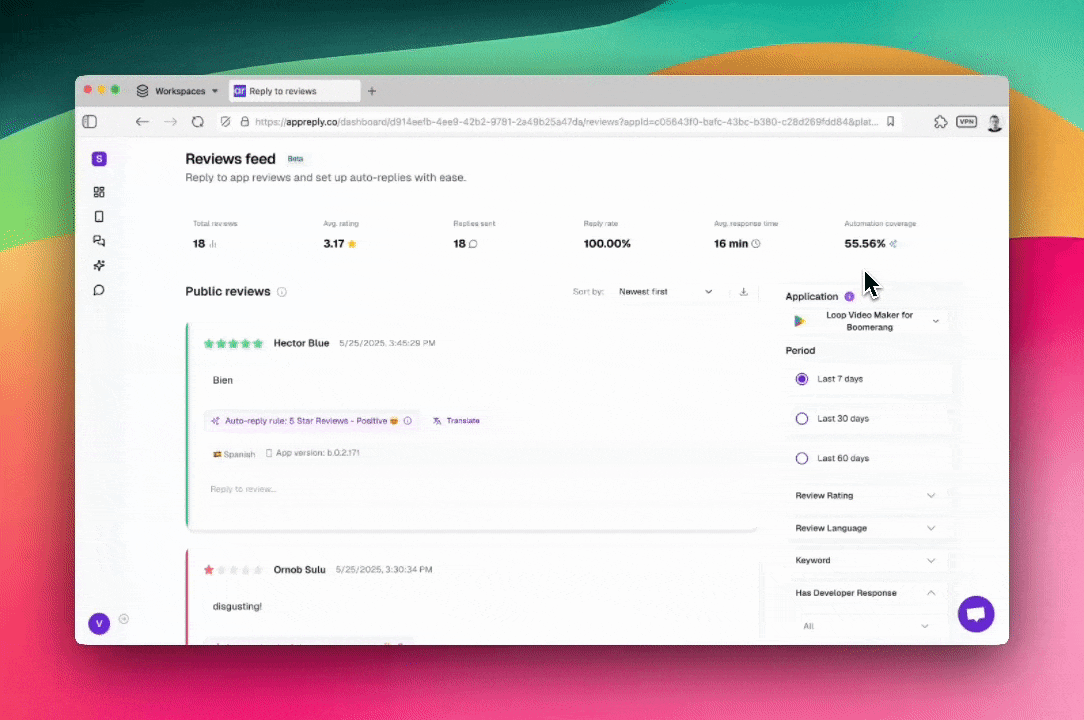Open the reviews chat icon in sidebar
This screenshot has width=1084, height=720.
pyautogui.click(x=99, y=241)
